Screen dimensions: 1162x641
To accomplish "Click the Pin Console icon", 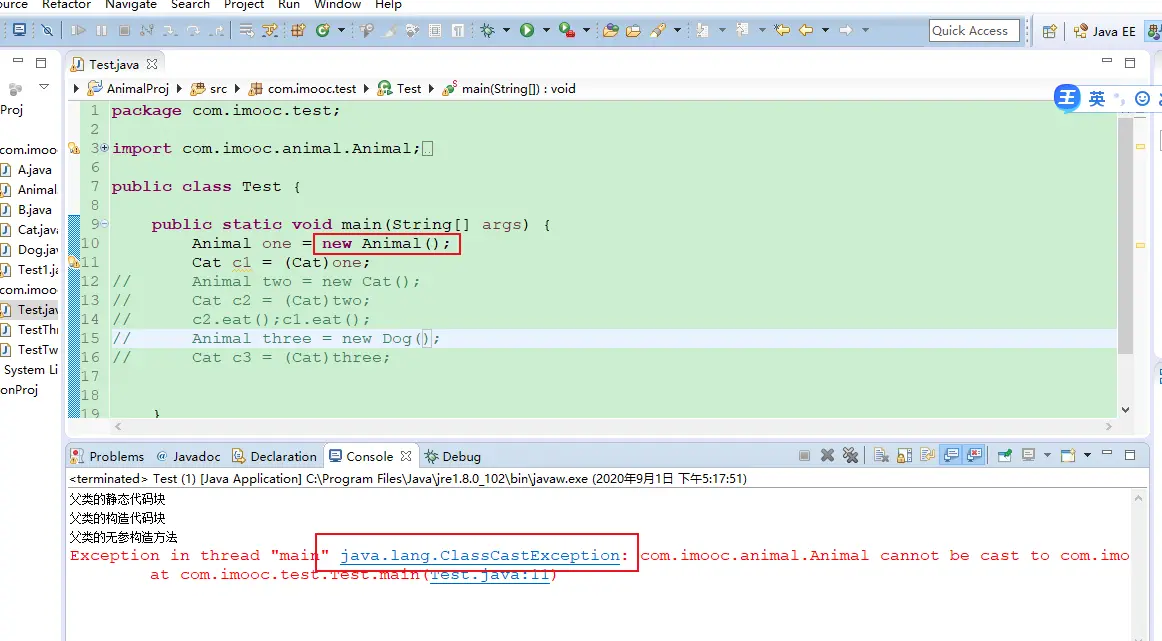I will [1005, 456].
